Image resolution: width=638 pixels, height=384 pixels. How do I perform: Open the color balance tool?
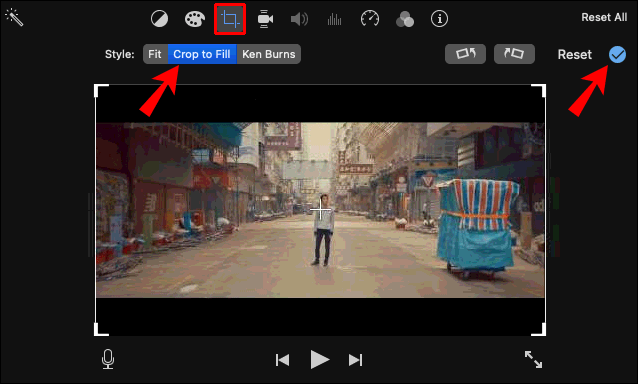(x=159, y=19)
